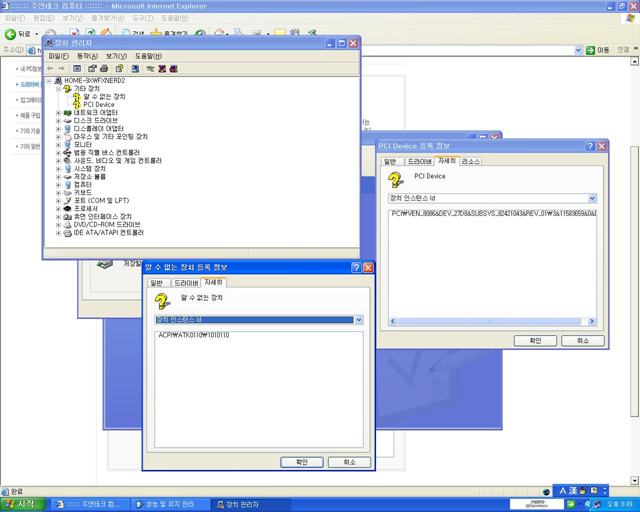
Task: Switch to Performance and Maintenance taskbar item
Action: pyautogui.click(x=170, y=505)
